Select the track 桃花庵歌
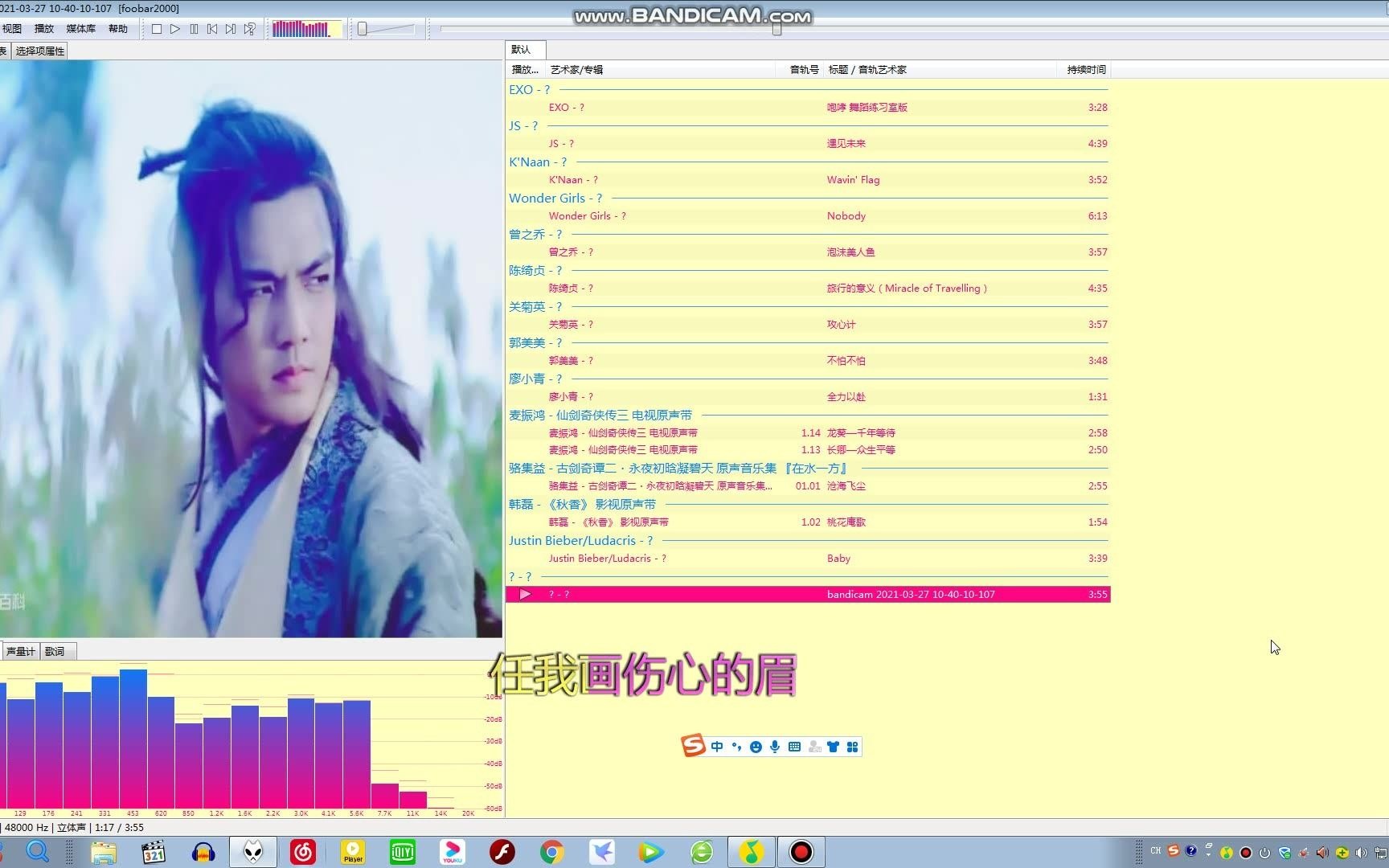The image size is (1389, 868). (x=808, y=522)
